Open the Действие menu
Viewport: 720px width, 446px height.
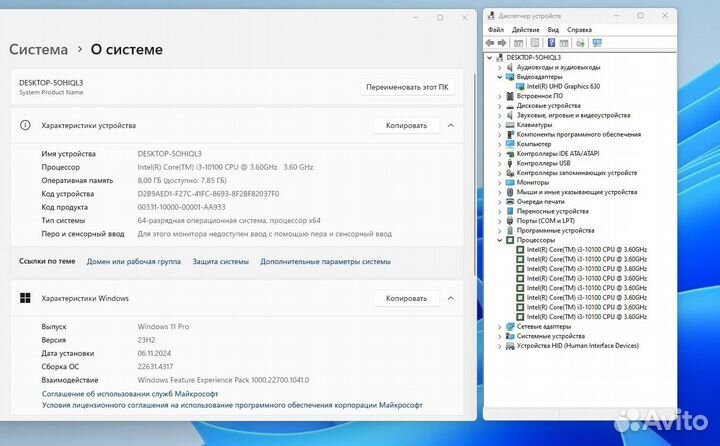526,29
